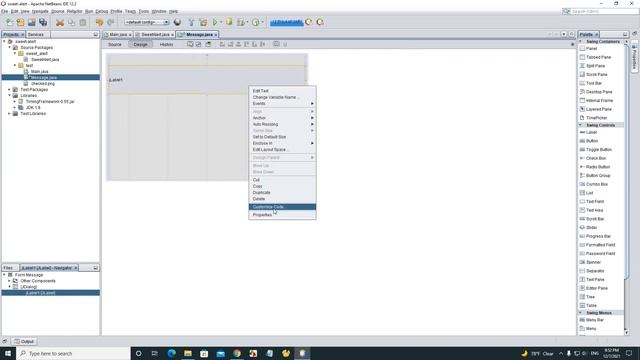Choose Customize Code in the context menu
This screenshot has width=640, height=360.
[282, 207]
